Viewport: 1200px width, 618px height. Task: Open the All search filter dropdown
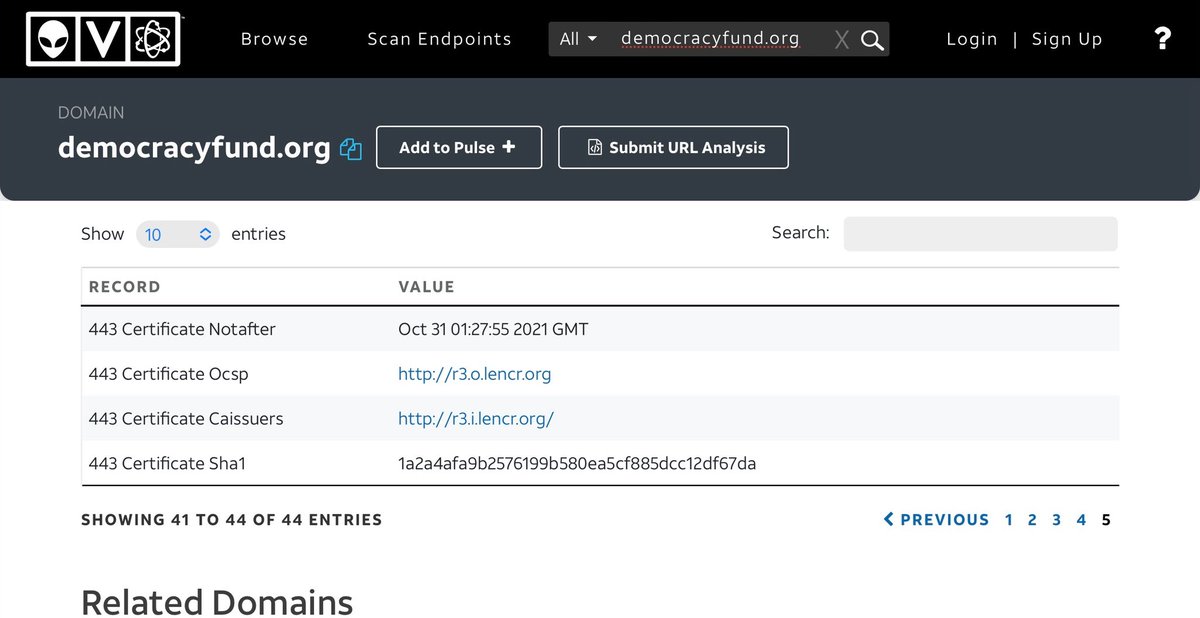(x=578, y=39)
